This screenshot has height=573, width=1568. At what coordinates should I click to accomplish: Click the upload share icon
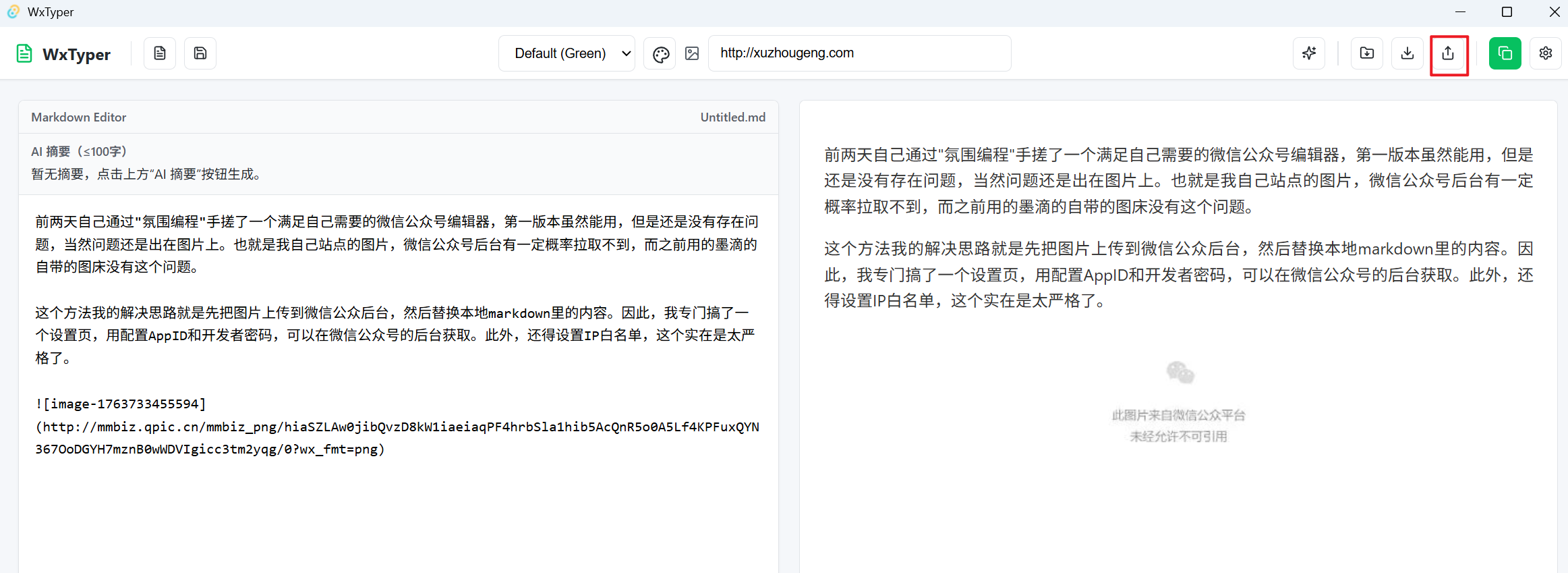click(1448, 54)
